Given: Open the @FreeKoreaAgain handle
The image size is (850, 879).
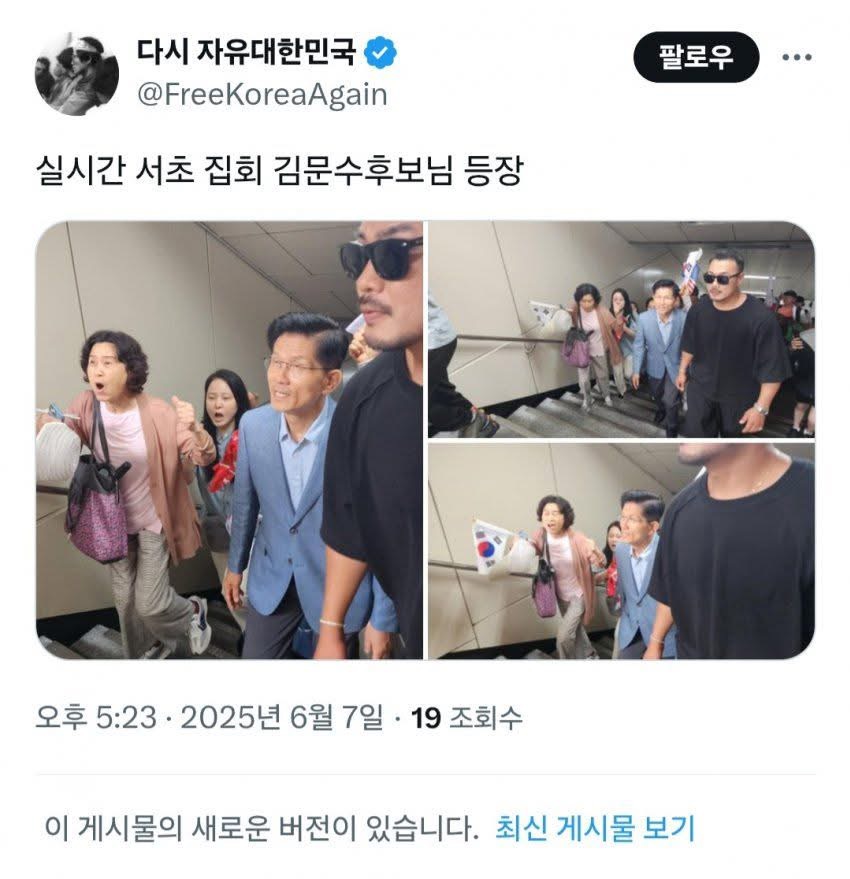Looking at the screenshot, I should click(x=262, y=95).
